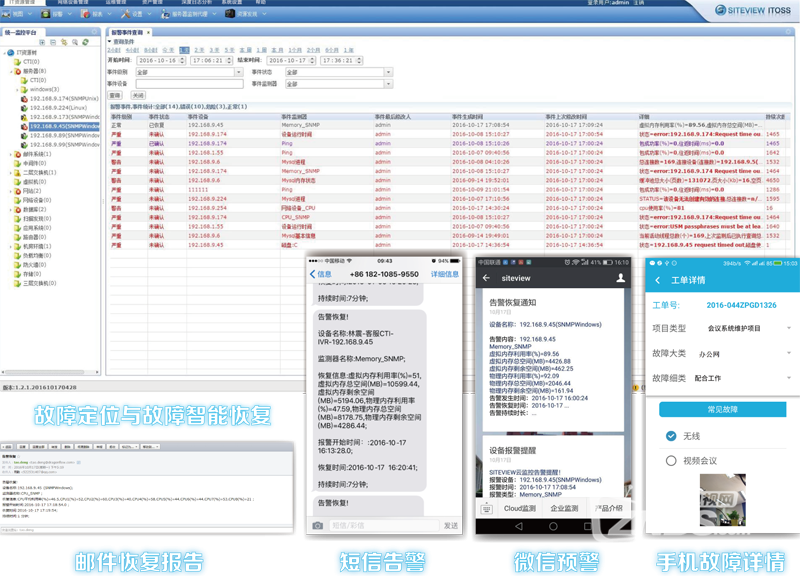
Task: Select the 视频会议 radio option
Action: click(x=671, y=461)
